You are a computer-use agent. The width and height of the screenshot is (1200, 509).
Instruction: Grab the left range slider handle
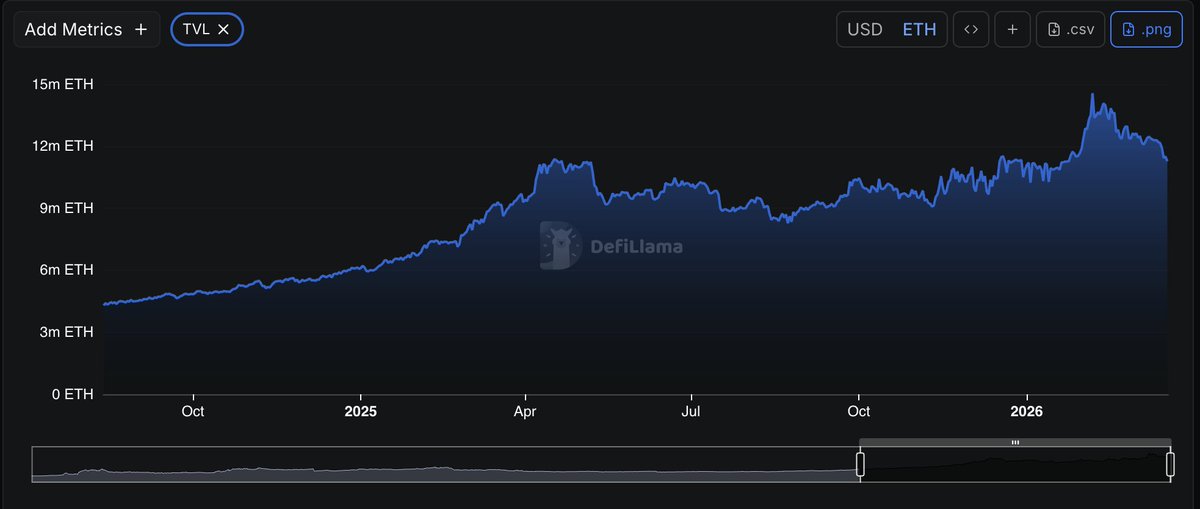(x=859, y=464)
